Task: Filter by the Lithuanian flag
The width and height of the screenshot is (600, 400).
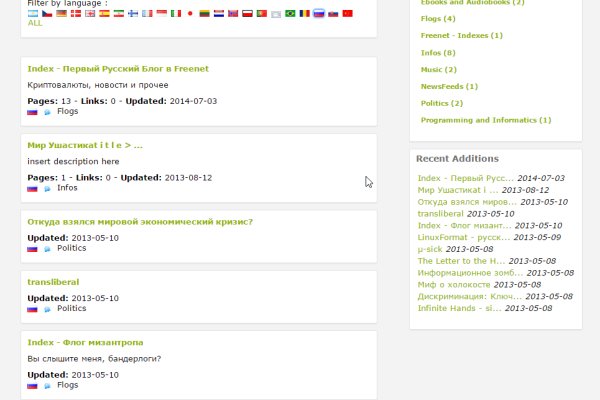Action: [205, 13]
